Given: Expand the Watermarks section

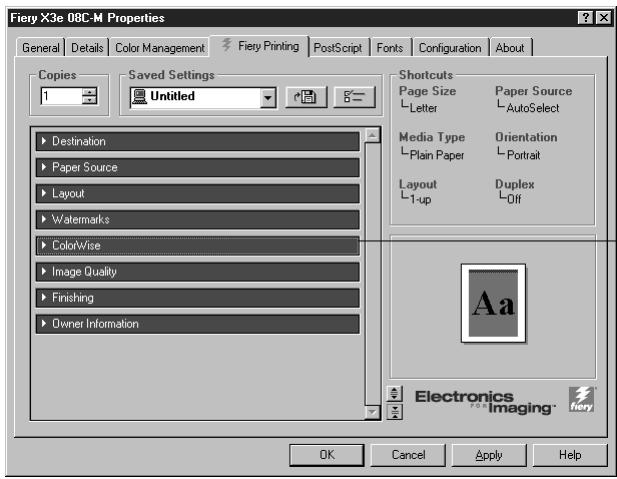Looking at the screenshot, I should (x=198, y=220).
